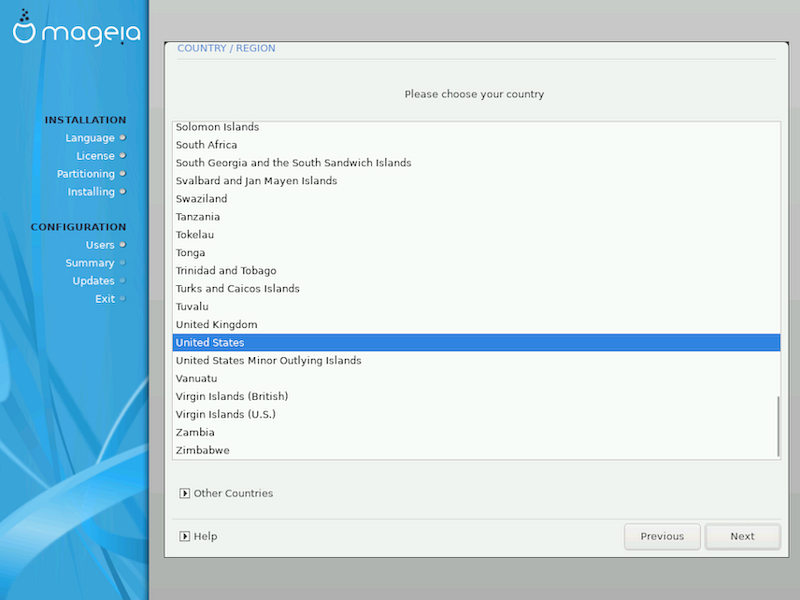
Task: Go back with the Previous button
Action: 662,536
